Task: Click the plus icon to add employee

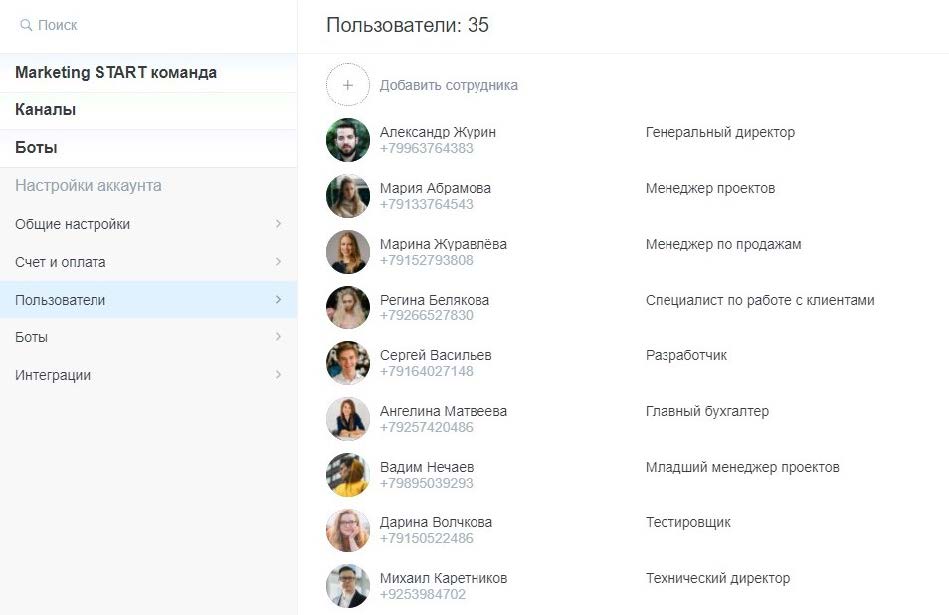Action: pos(348,85)
